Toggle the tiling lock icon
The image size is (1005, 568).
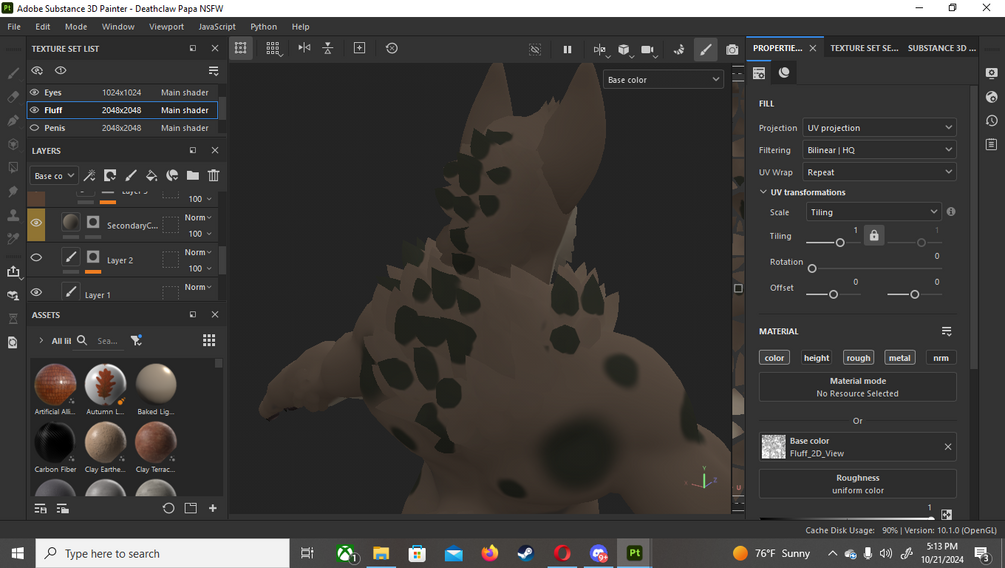tap(874, 235)
